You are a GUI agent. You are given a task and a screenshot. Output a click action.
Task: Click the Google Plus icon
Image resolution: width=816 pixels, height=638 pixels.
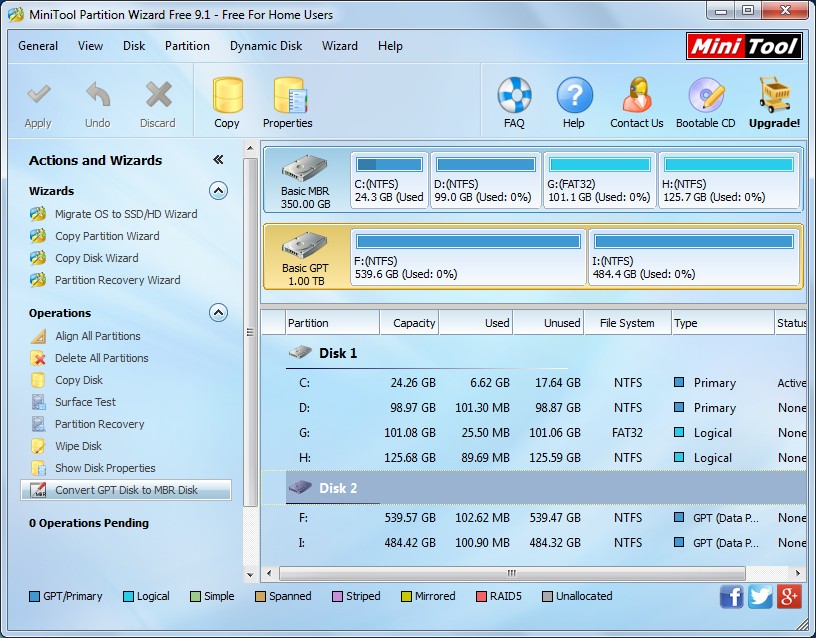789,596
